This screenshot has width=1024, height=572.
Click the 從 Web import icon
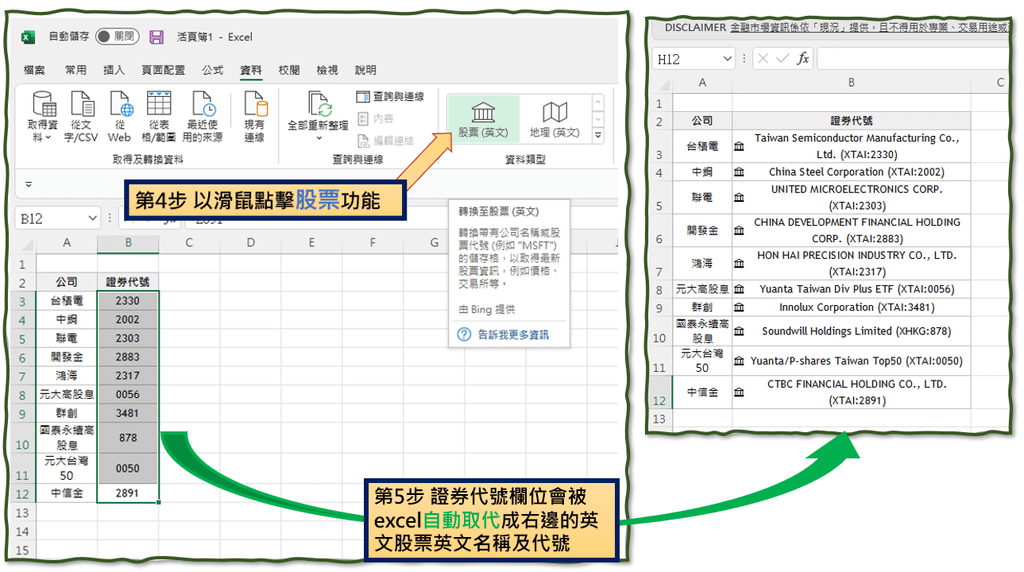120,117
